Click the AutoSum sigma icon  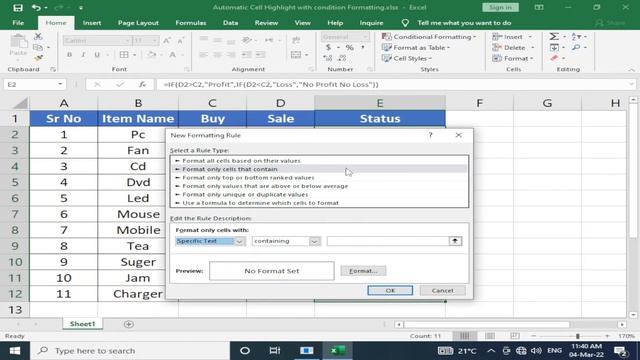[554, 37]
